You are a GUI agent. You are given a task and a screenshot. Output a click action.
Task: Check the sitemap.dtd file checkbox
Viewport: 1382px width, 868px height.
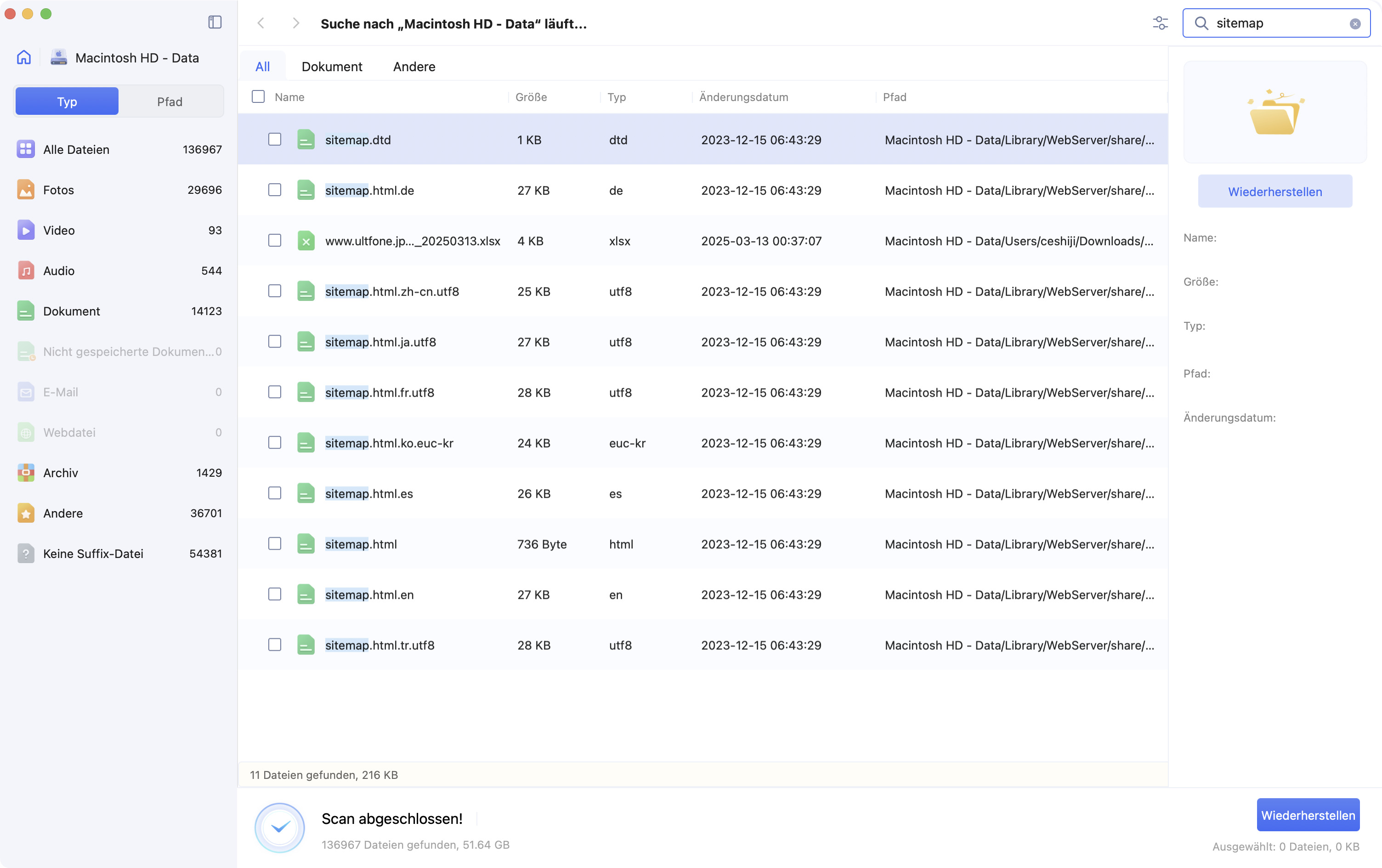275,140
